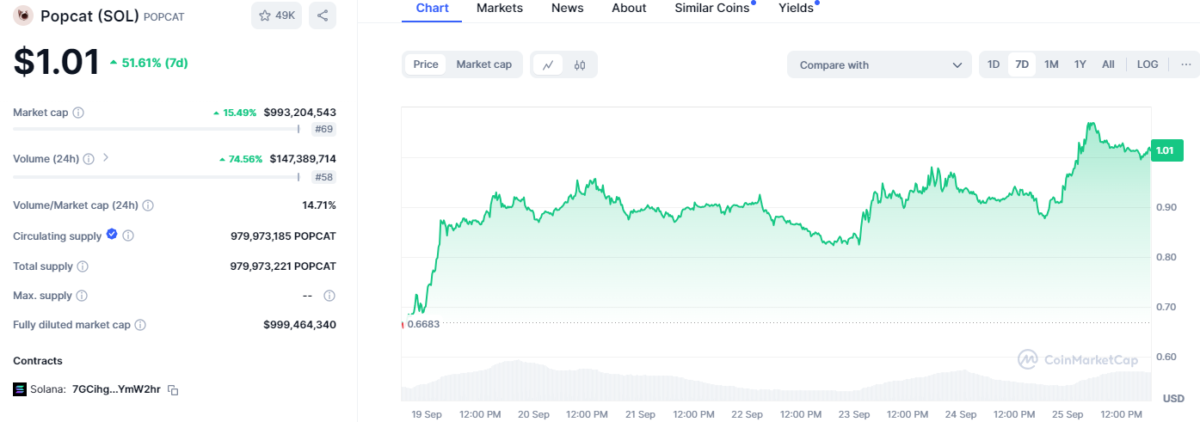The image size is (1200, 422).
Task: Switch to candlestick chart icon
Action: [580, 65]
